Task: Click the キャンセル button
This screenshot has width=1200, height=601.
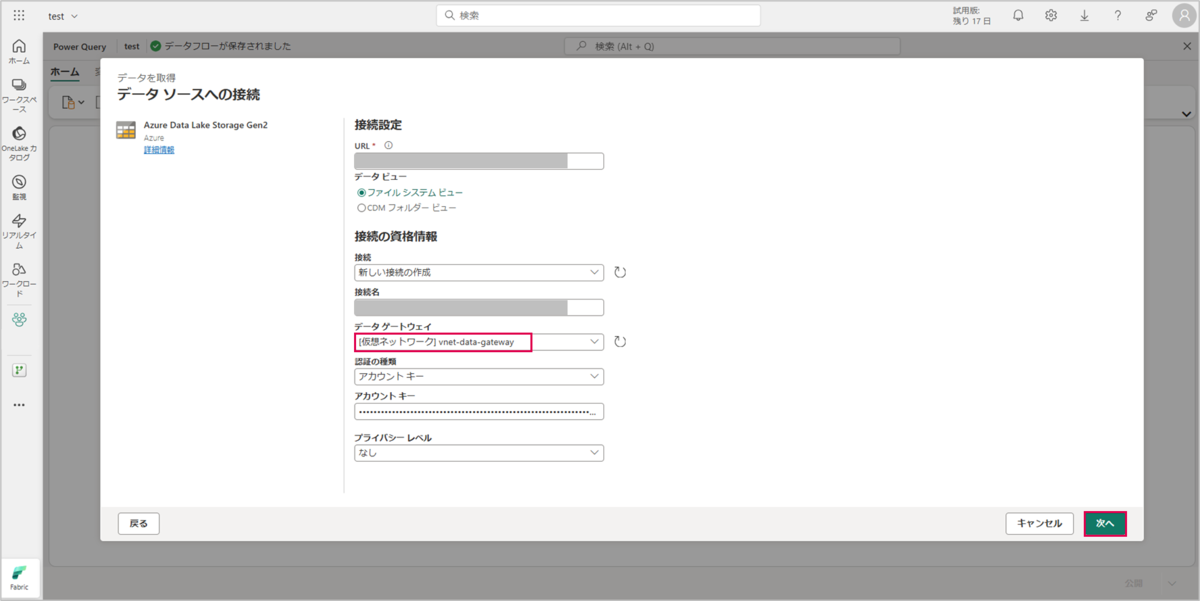Action: 1040,523
